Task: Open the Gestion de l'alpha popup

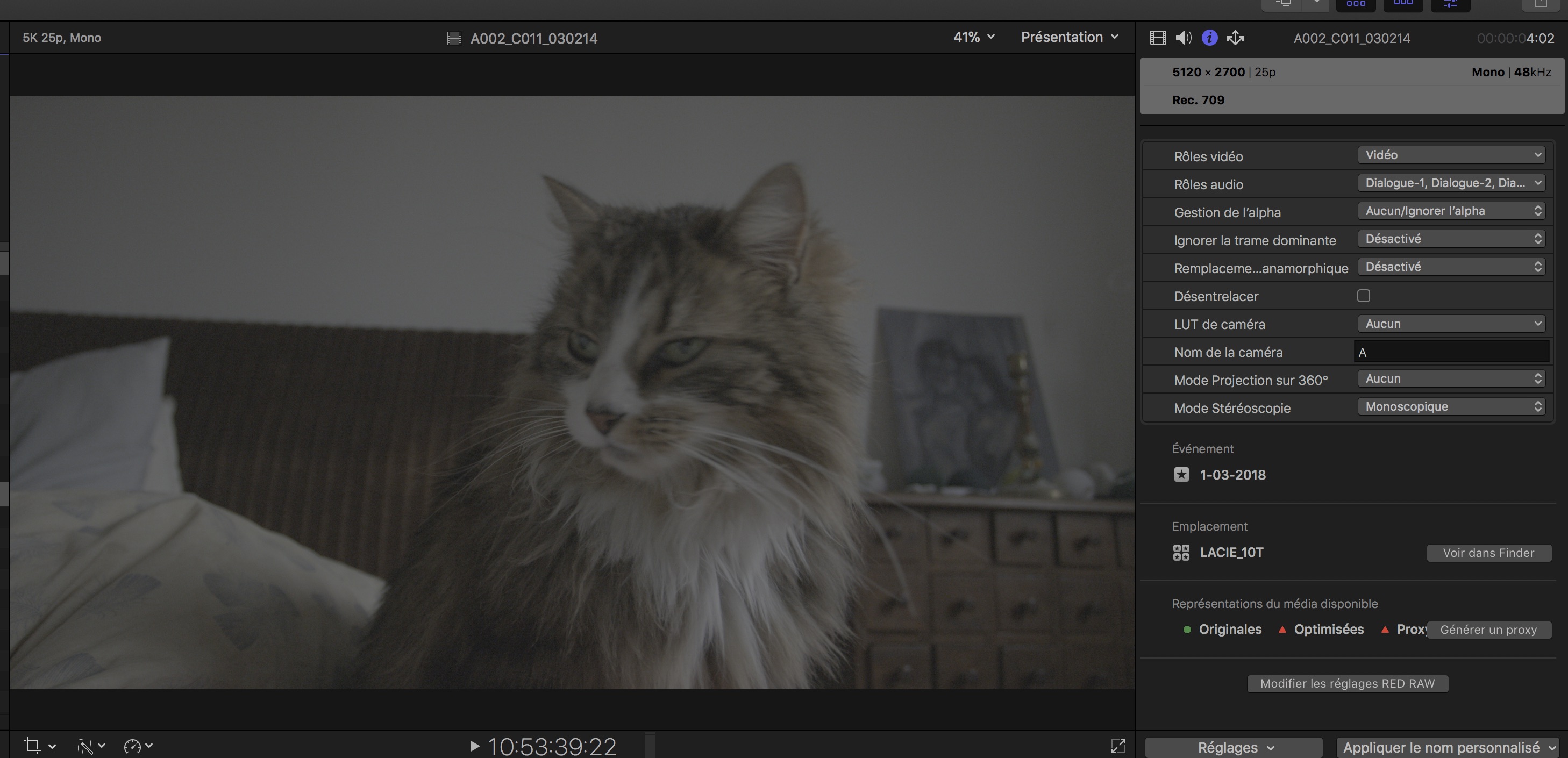Action: pyautogui.click(x=1451, y=211)
